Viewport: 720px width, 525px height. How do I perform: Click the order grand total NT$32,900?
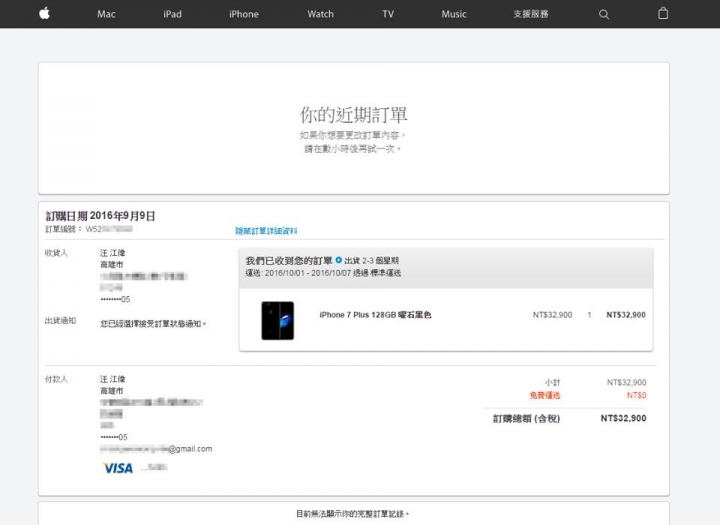click(624, 418)
